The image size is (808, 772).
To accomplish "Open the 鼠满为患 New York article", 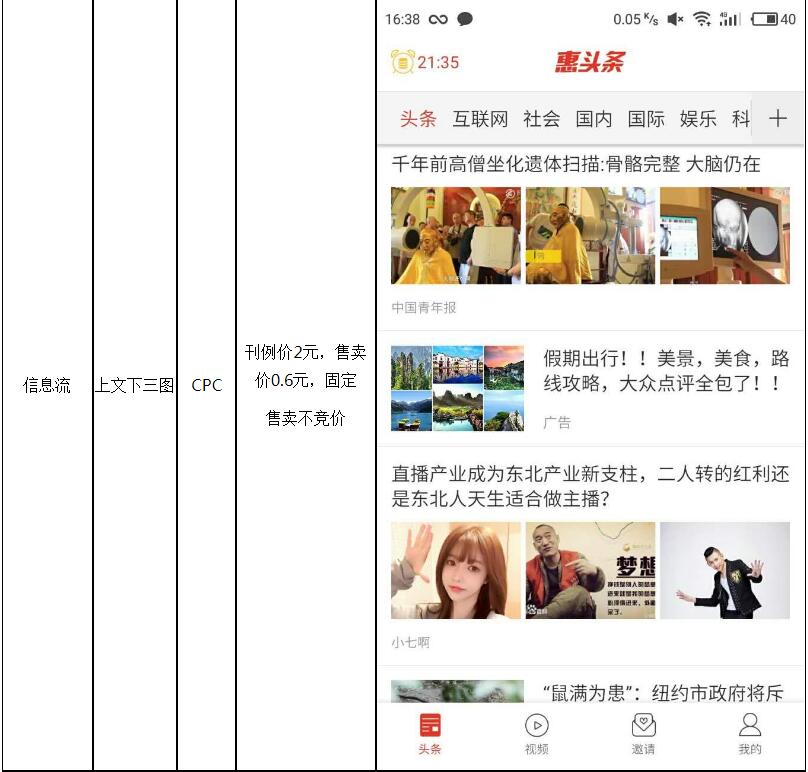I will click(662, 693).
